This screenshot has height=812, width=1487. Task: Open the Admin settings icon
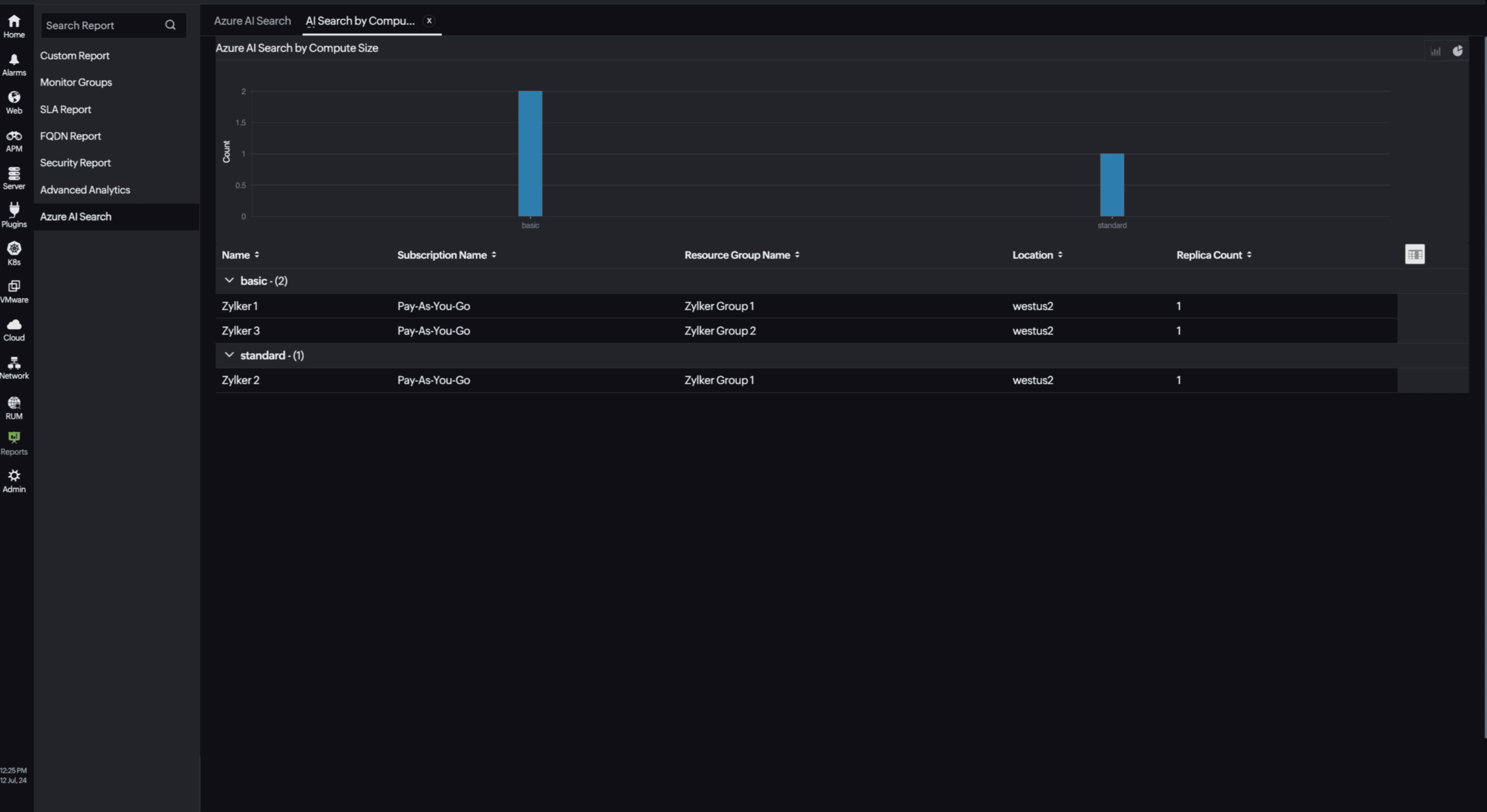[x=14, y=480]
